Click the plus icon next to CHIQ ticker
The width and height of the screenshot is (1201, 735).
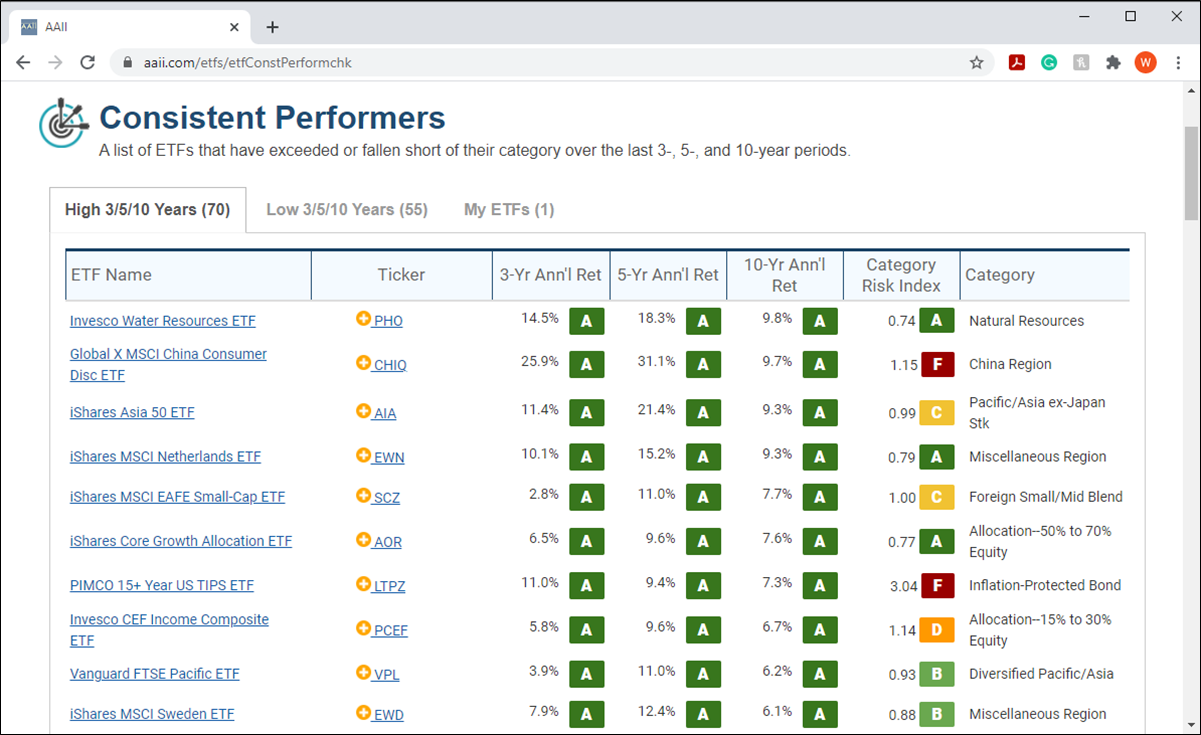(x=363, y=363)
